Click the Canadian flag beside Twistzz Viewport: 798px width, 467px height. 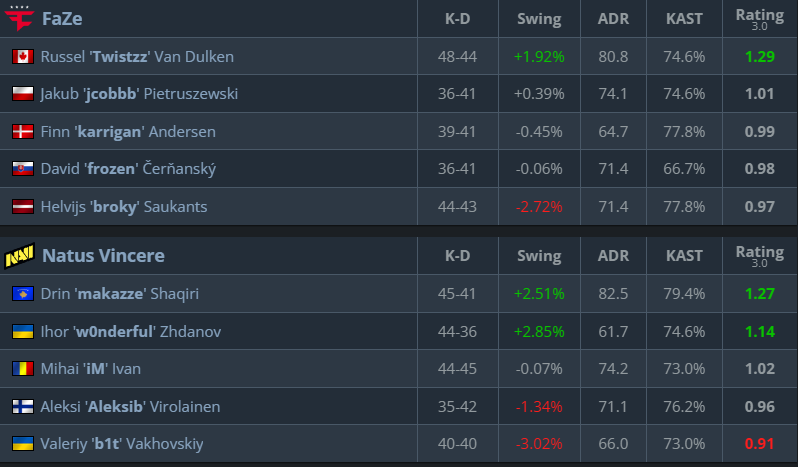tap(22, 57)
